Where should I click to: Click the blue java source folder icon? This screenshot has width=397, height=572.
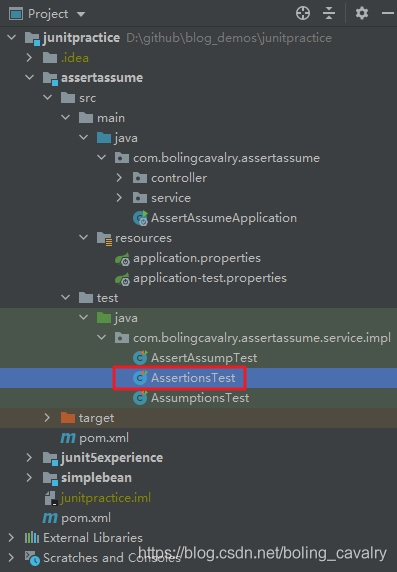click(104, 138)
